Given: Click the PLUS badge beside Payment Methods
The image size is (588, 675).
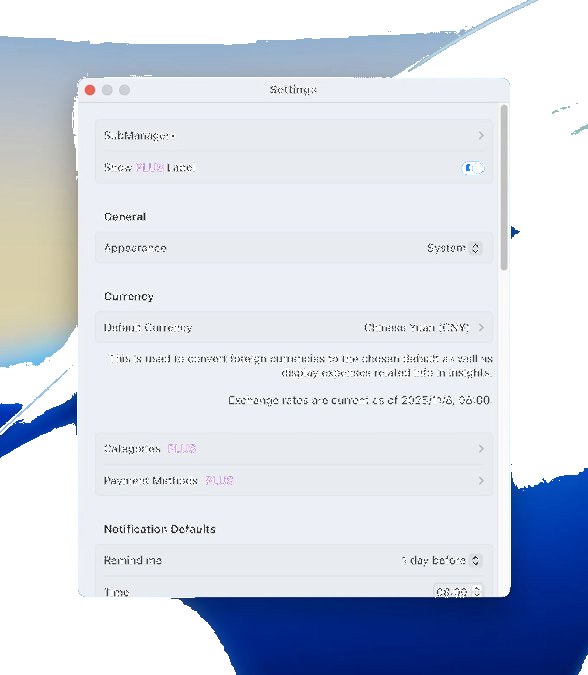Looking at the screenshot, I should tap(219, 480).
